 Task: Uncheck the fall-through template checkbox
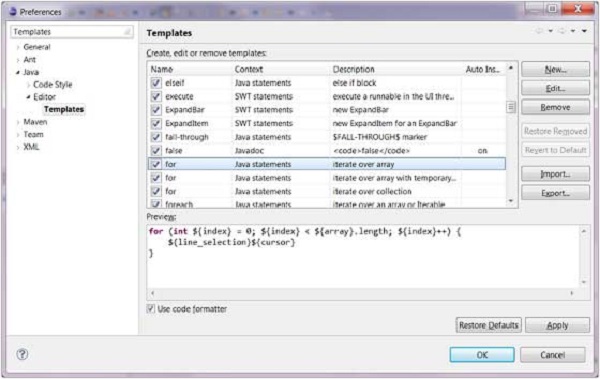(156, 137)
